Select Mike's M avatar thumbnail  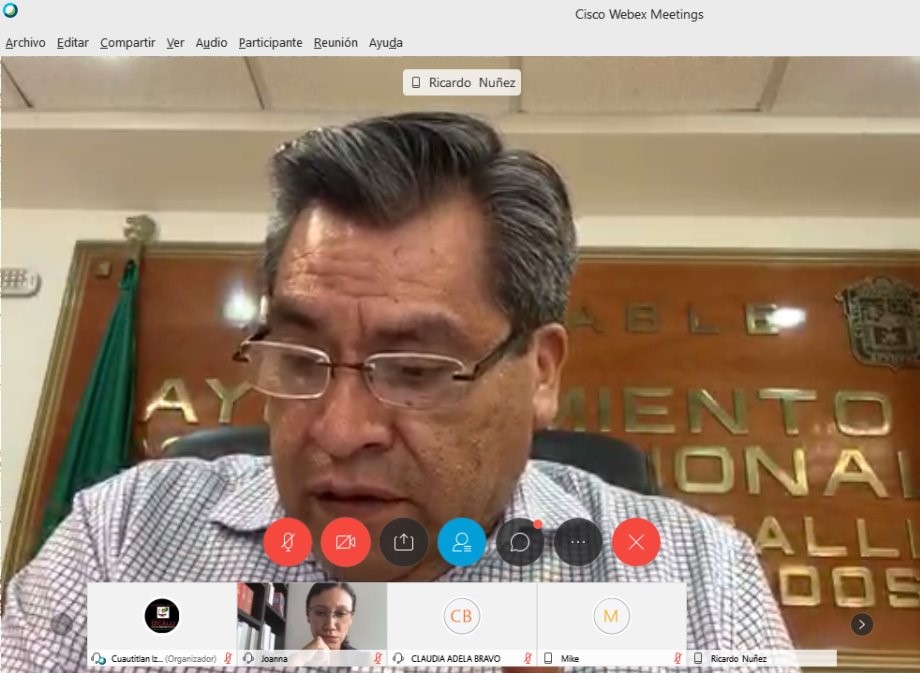click(611, 616)
